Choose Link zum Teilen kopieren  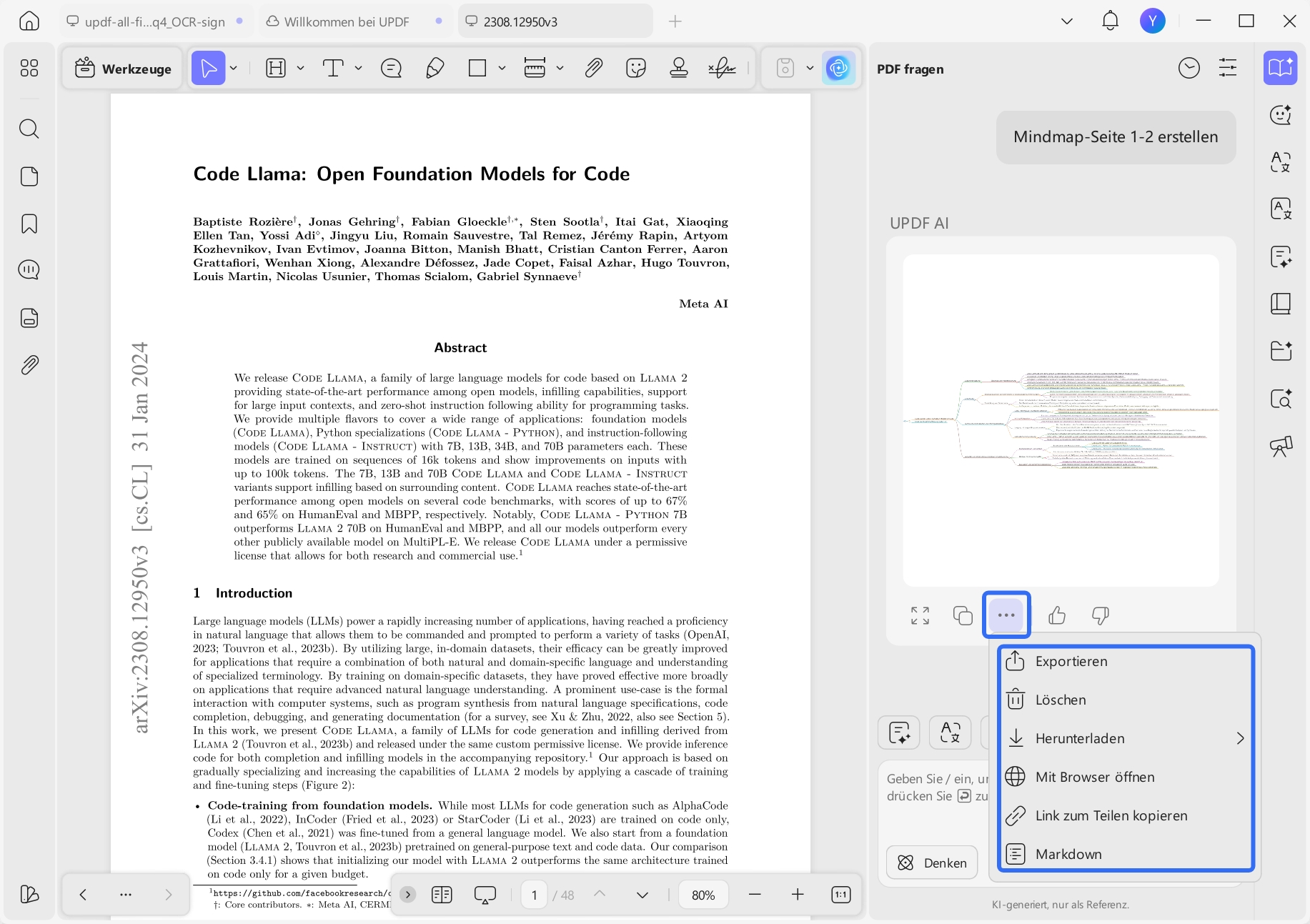(x=1126, y=815)
